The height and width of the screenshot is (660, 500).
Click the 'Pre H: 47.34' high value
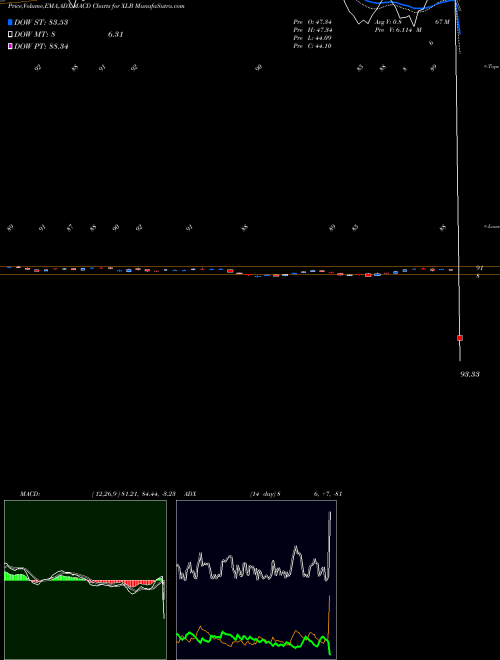click(313, 30)
